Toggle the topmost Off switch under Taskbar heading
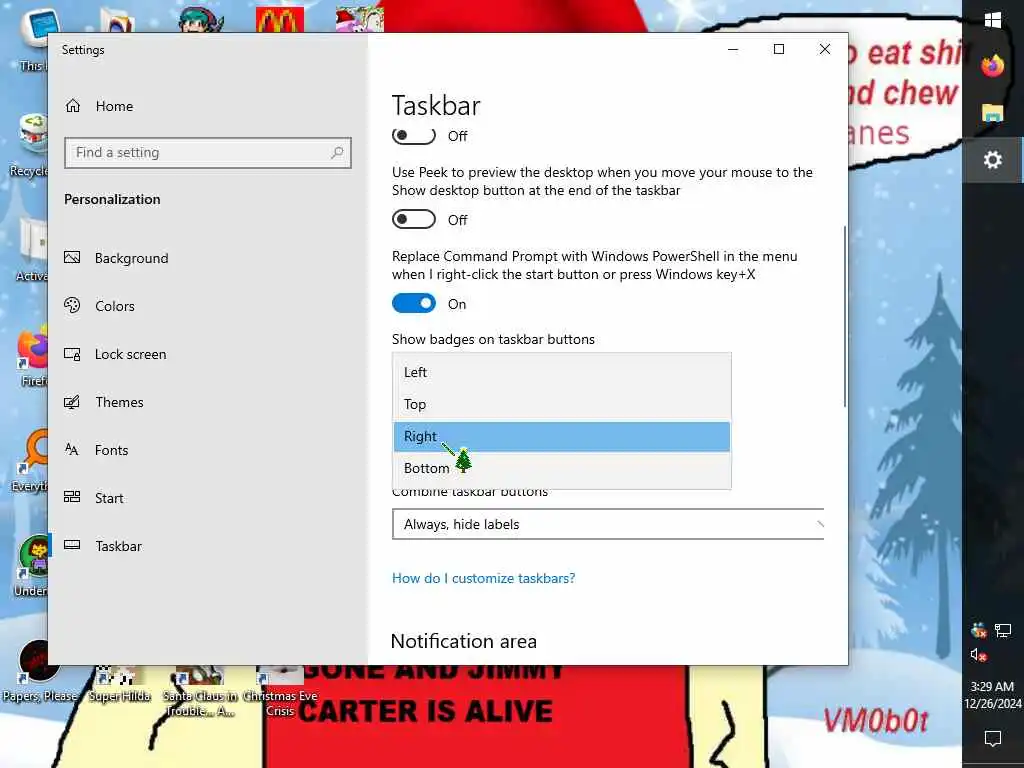 [x=413, y=135]
